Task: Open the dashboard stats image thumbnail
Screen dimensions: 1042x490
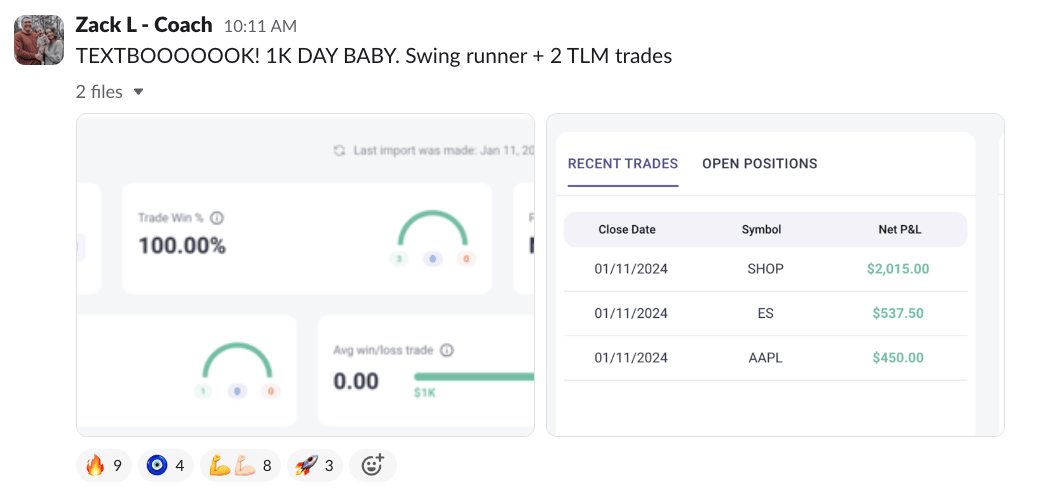Action: coord(305,275)
